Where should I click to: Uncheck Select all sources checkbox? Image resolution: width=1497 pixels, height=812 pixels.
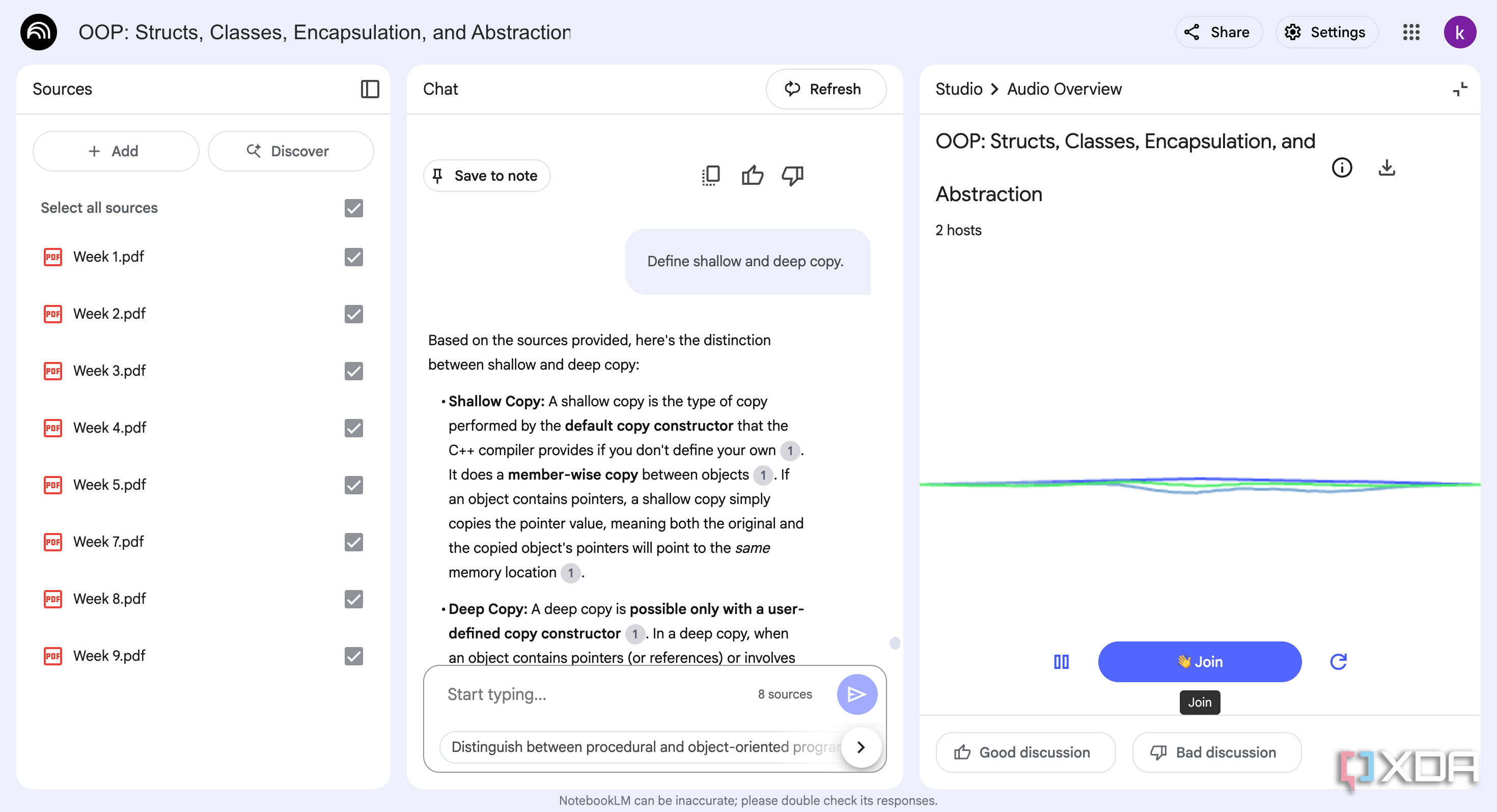[x=353, y=208]
